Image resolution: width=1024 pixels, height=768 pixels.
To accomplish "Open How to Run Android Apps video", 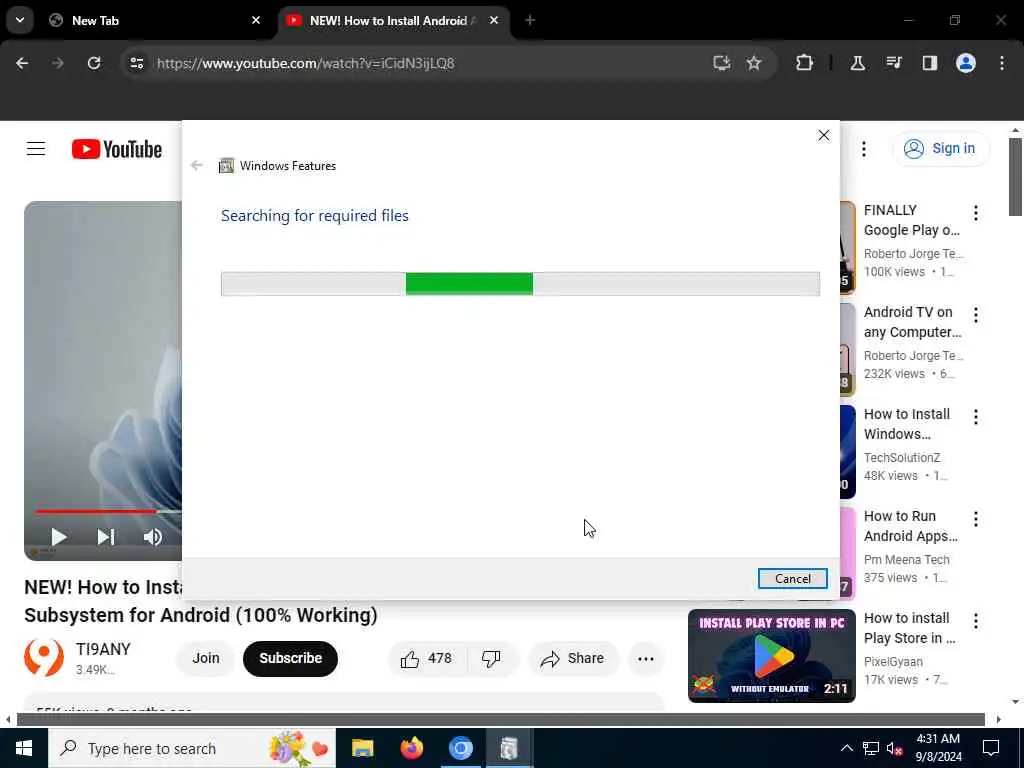I will [910, 526].
